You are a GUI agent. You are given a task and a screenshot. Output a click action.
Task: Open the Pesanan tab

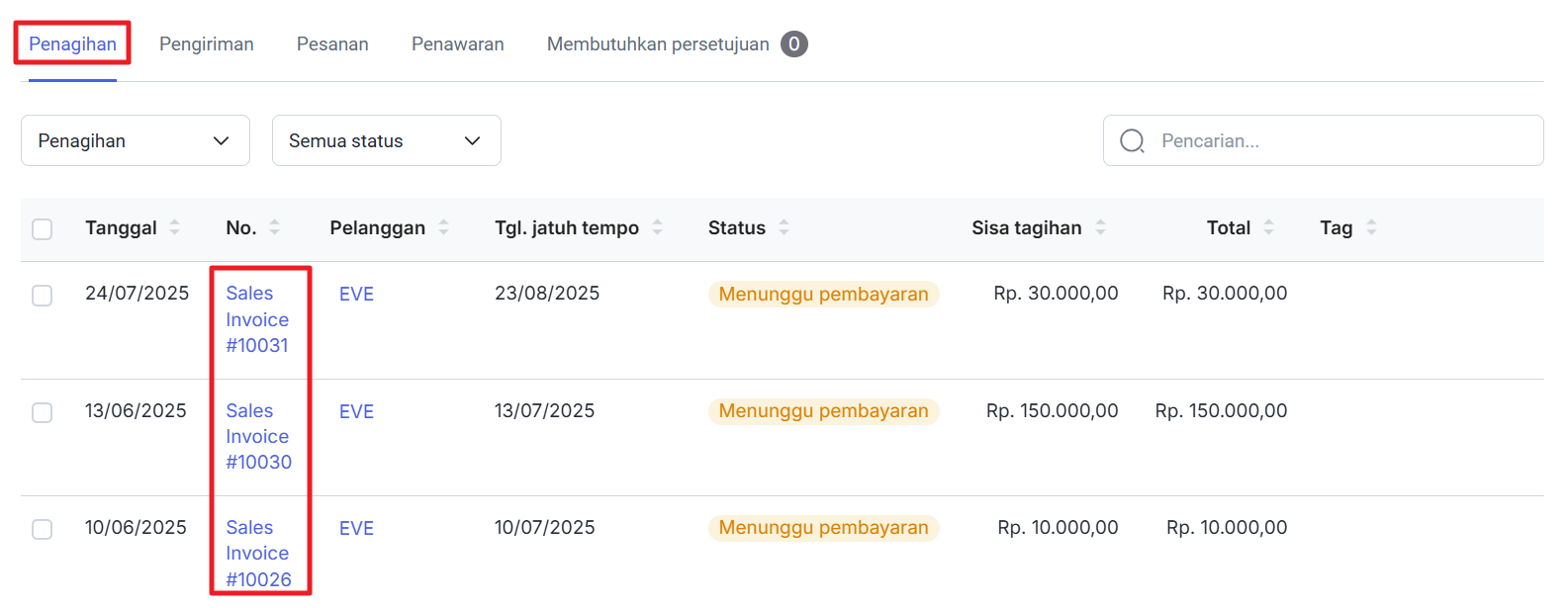(332, 44)
